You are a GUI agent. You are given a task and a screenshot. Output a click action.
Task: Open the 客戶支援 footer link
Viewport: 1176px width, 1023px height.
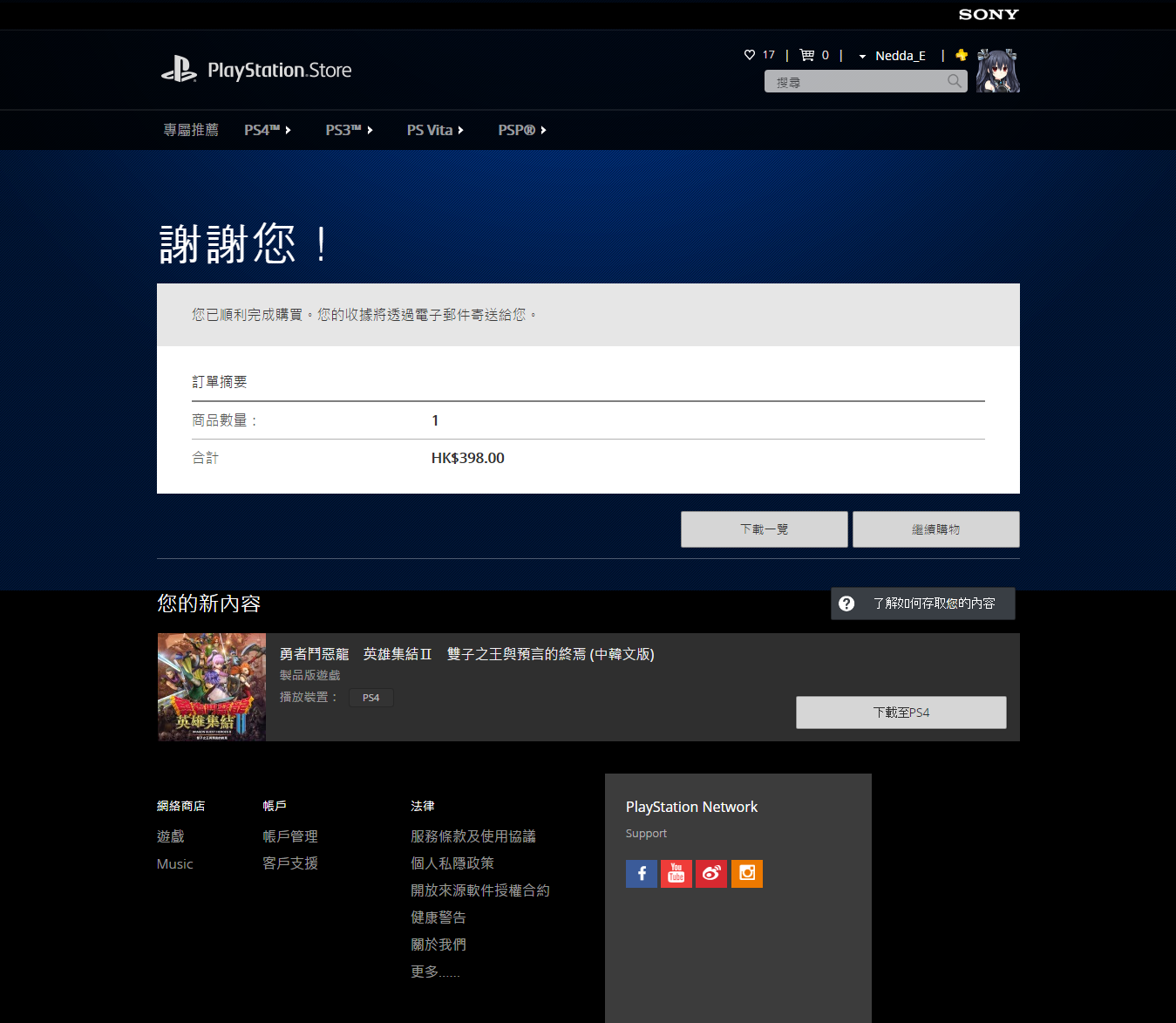click(x=290, y=863)
